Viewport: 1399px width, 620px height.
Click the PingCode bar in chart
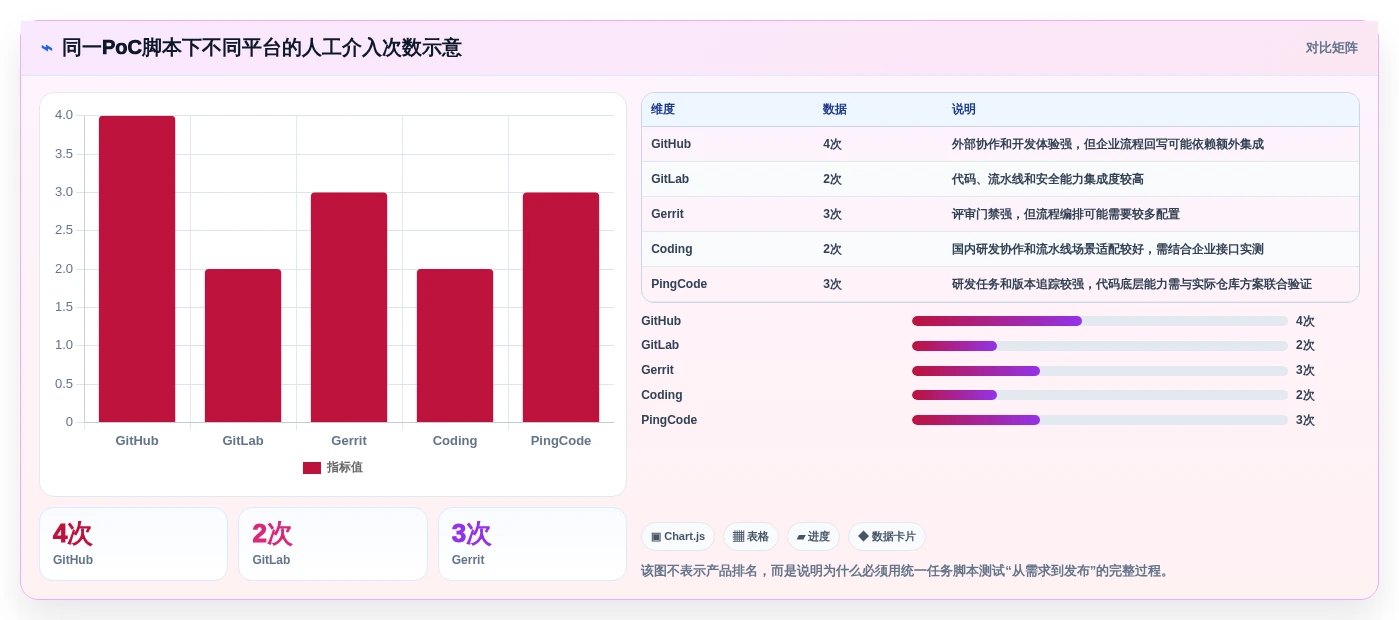point(561,307)
